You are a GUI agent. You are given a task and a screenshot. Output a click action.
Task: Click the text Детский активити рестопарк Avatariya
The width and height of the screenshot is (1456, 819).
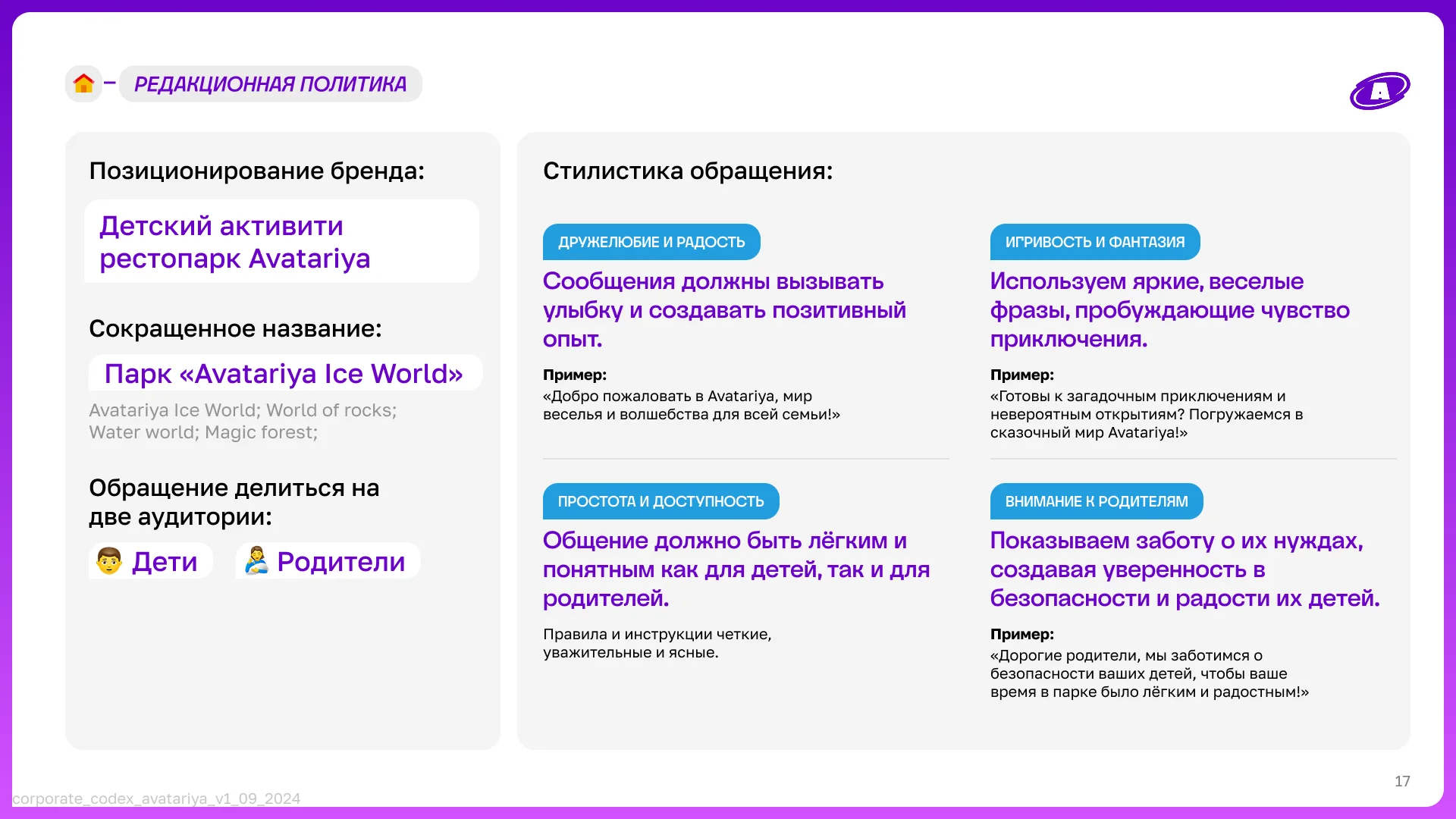[235, 242]
